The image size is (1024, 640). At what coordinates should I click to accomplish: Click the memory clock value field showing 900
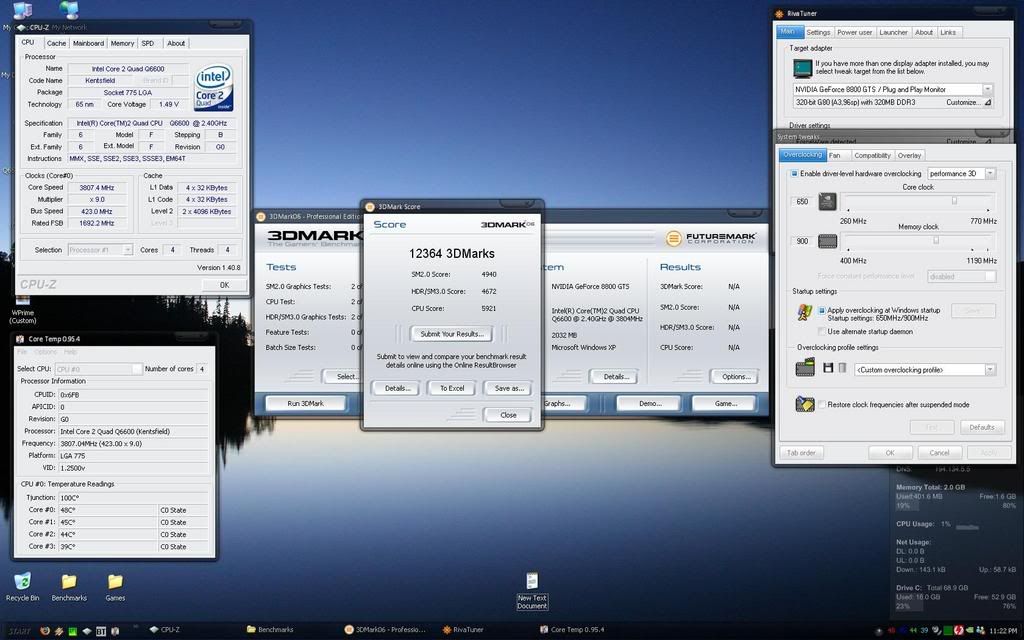point(802,242)
